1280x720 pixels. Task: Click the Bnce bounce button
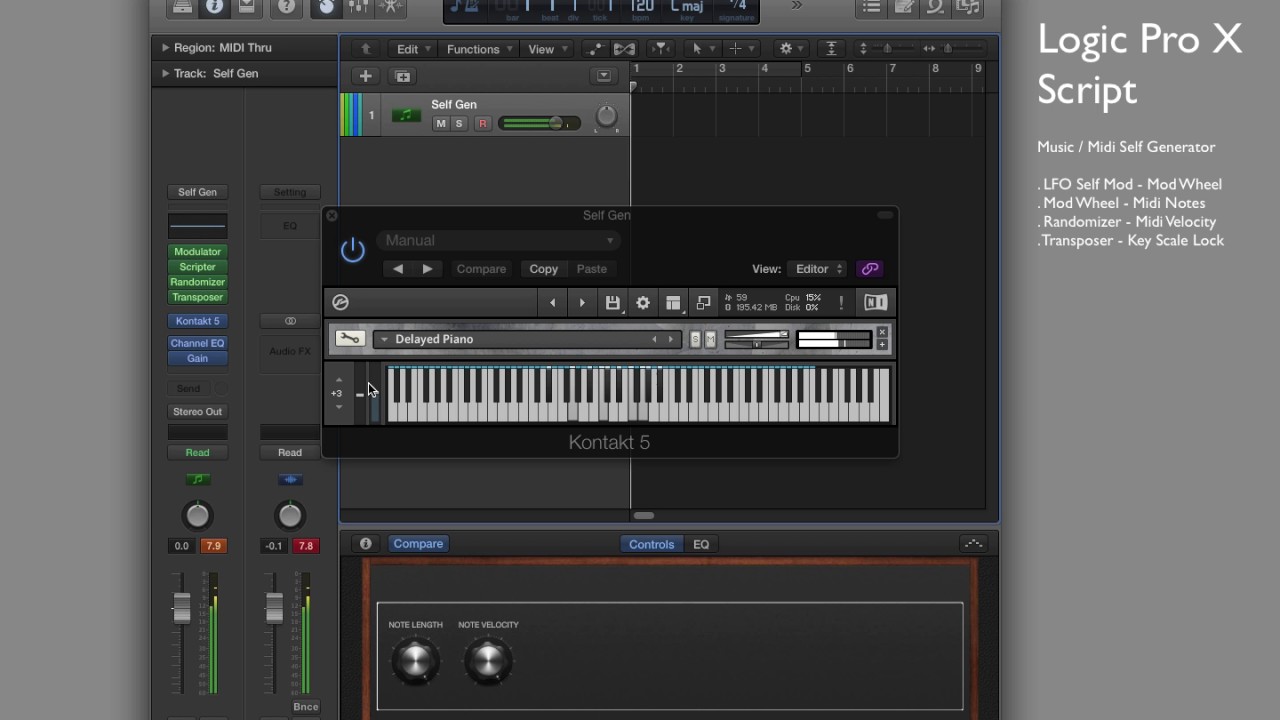point(306,707)
